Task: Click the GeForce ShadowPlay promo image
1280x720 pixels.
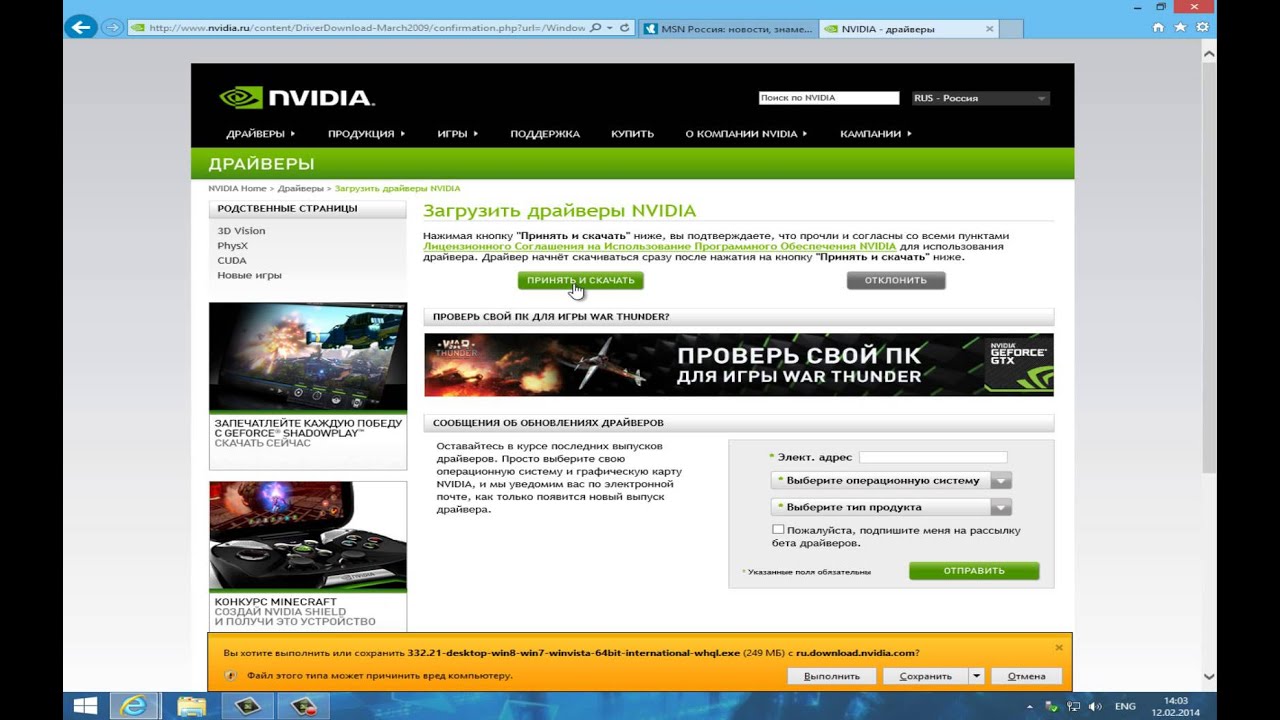Action: (308, 357)
